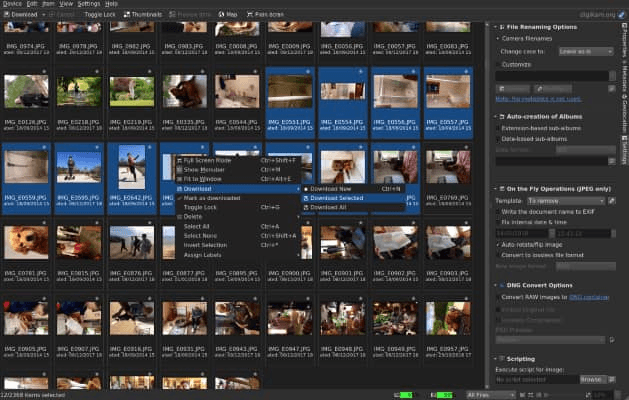629x400 pixels.
Task: Click the Browse script button
Action: click(x=592, y=379)
